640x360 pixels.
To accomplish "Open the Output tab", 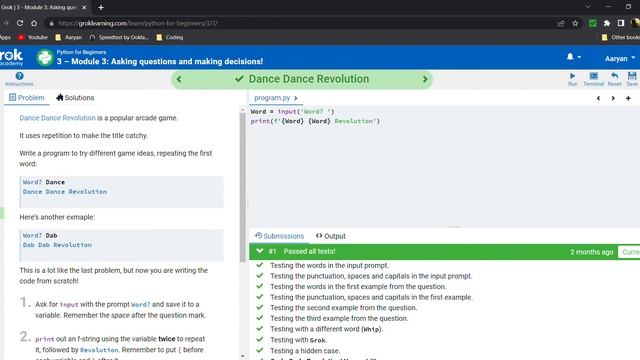I will [331, 236].
